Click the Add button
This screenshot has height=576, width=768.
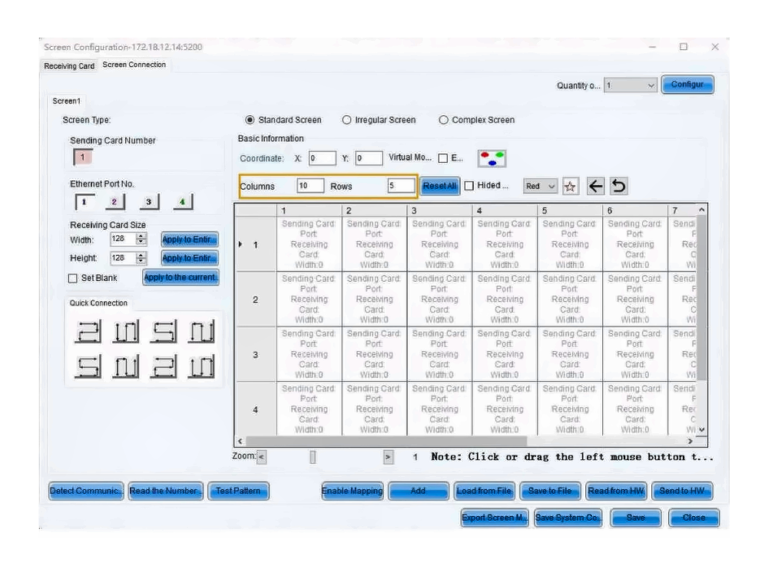(x=418, y=491)
